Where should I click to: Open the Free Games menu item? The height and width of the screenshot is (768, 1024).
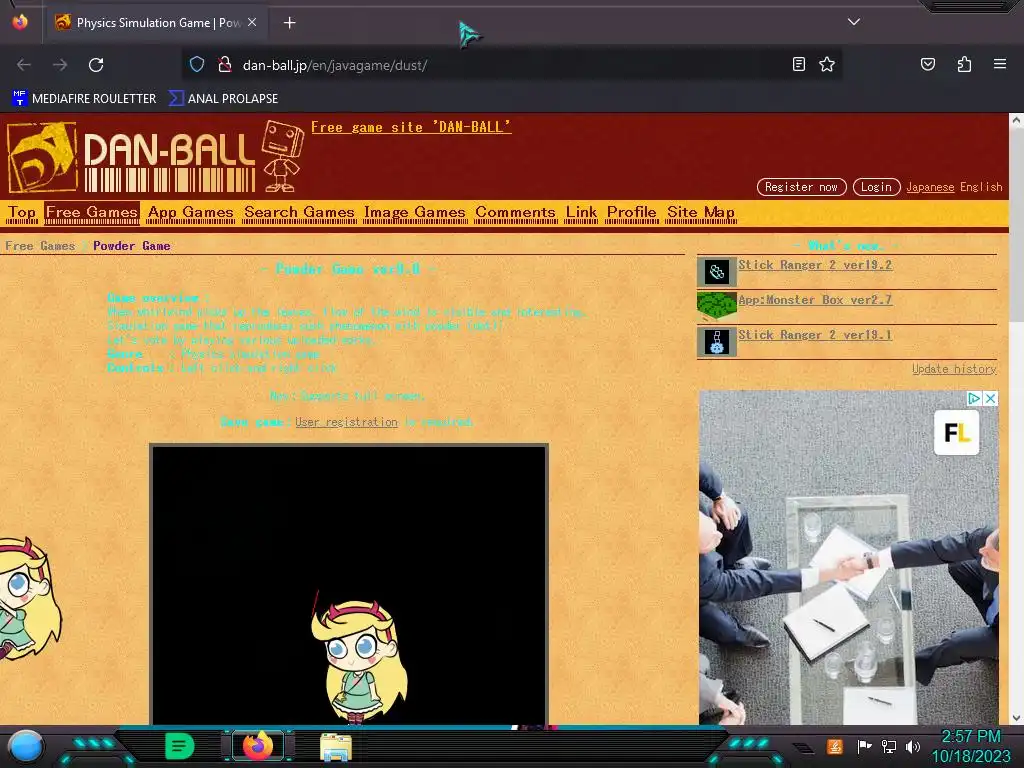(x=92, y=212)
